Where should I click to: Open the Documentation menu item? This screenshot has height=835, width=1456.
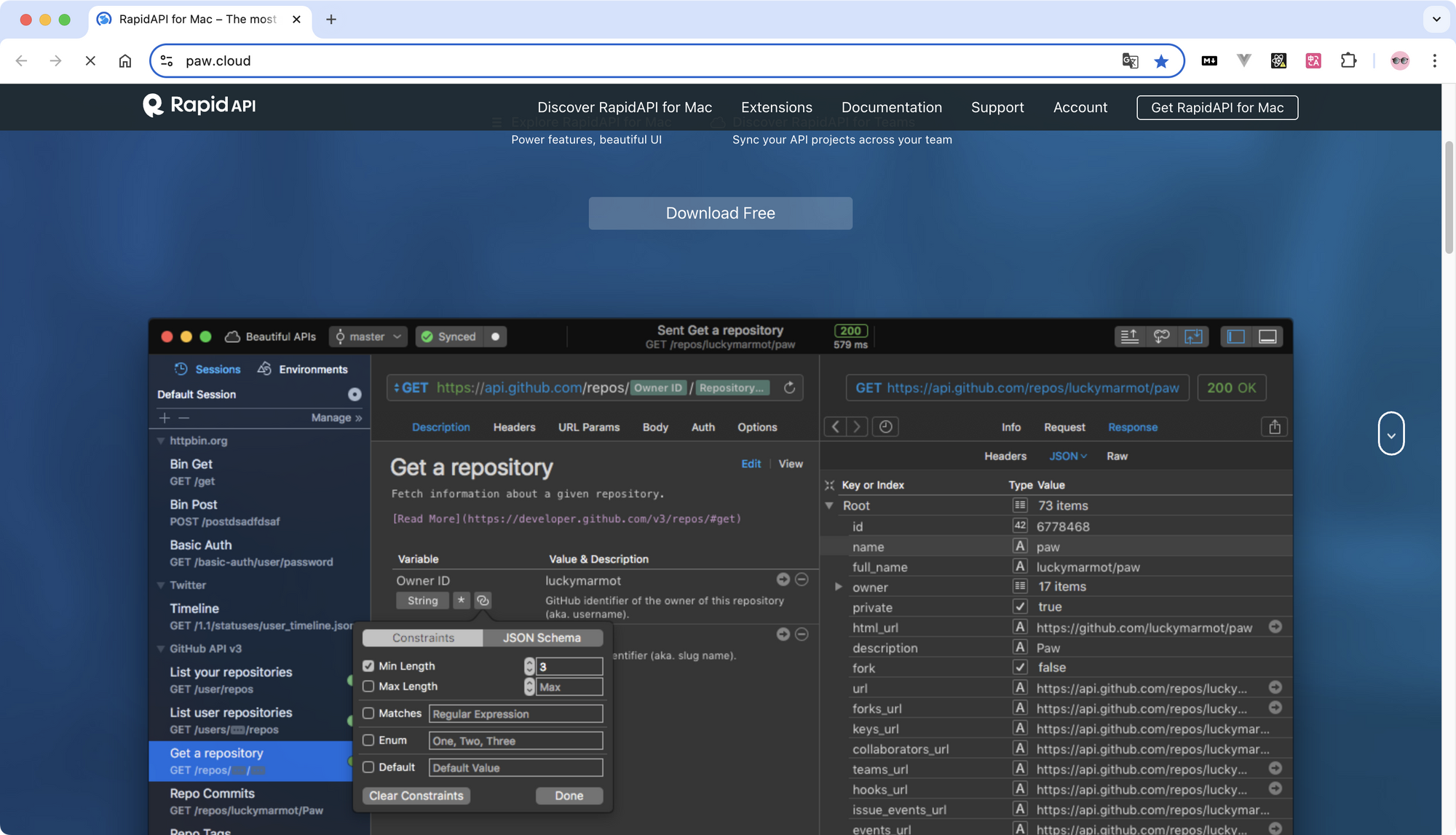(891, 107)
